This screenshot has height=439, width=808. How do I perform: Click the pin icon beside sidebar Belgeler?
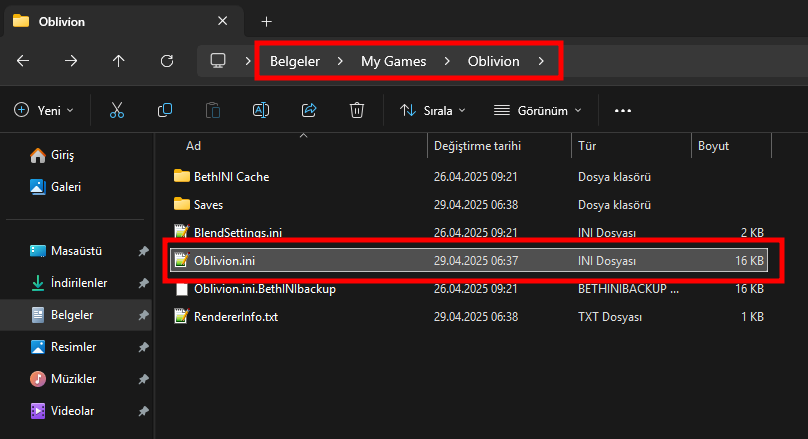click(x=143, y=315)
